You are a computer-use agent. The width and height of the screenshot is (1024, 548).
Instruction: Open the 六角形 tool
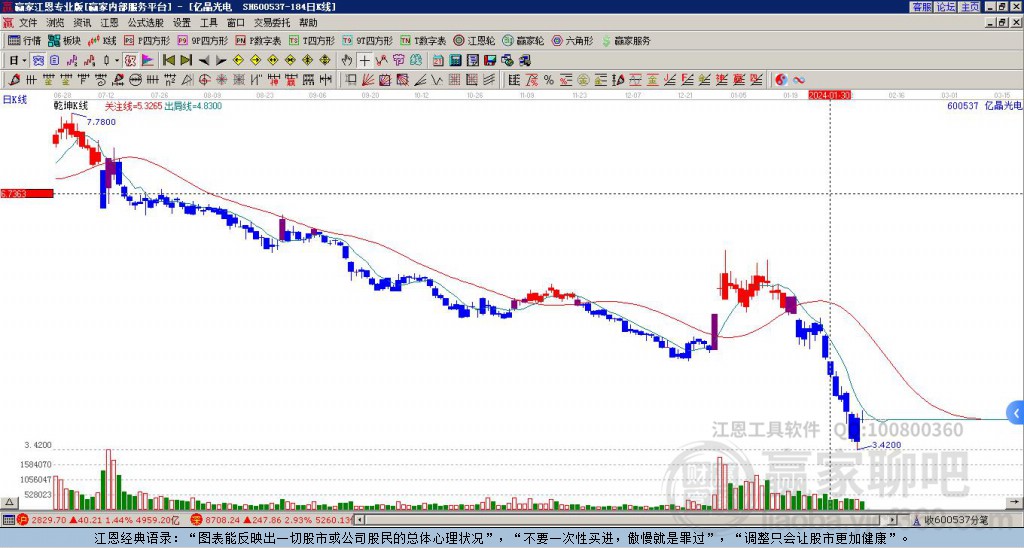point(572,40)
